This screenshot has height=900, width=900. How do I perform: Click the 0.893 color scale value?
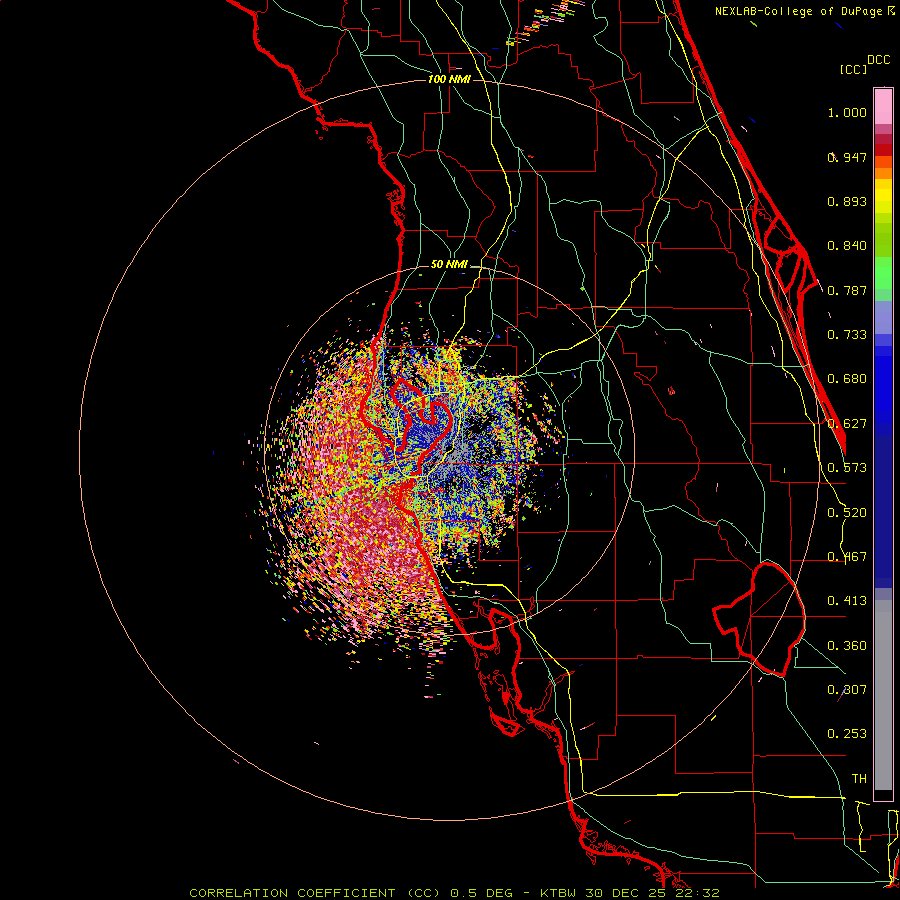coord(847,201)
